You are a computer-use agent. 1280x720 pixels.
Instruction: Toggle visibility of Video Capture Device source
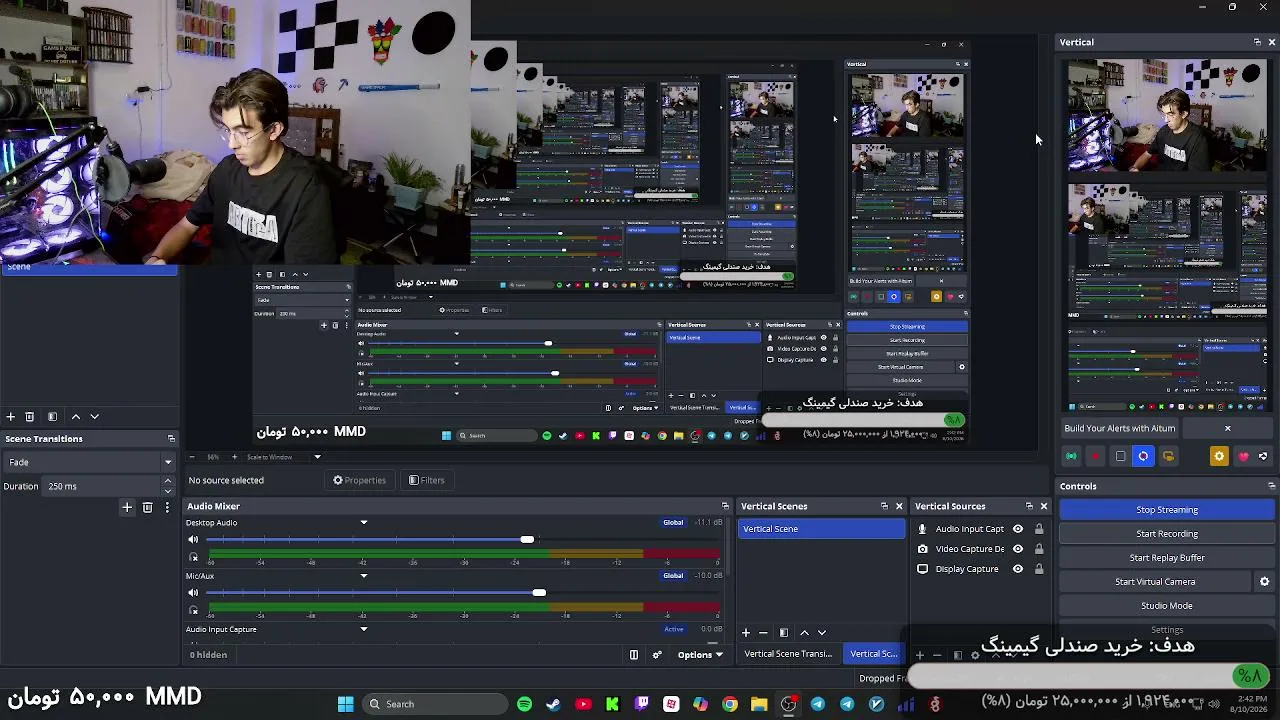1018,549
